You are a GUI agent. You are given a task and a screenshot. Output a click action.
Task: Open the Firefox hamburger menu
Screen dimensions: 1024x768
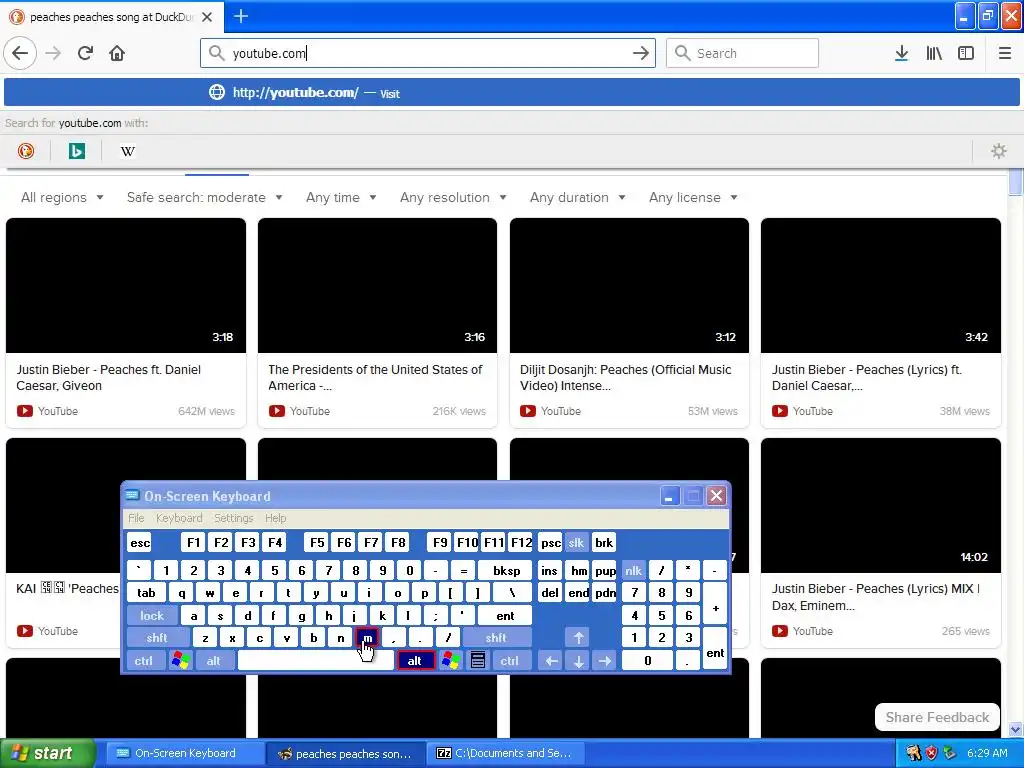point(1005,53)
